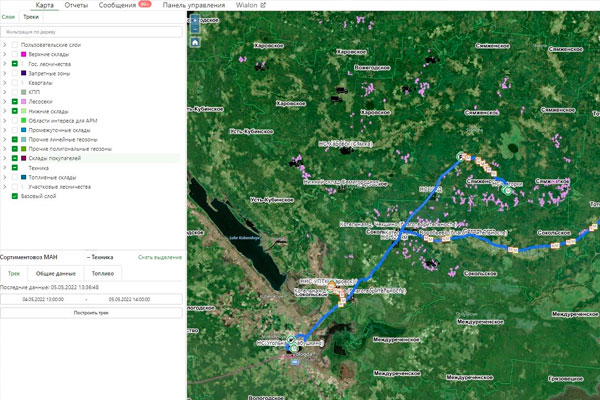Select the Трек tab
Screen dimensions: 600x400
click(14, 273)
